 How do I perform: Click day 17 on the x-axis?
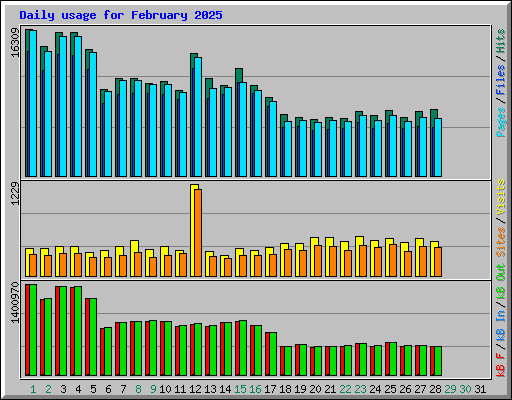tap(270, 389)
